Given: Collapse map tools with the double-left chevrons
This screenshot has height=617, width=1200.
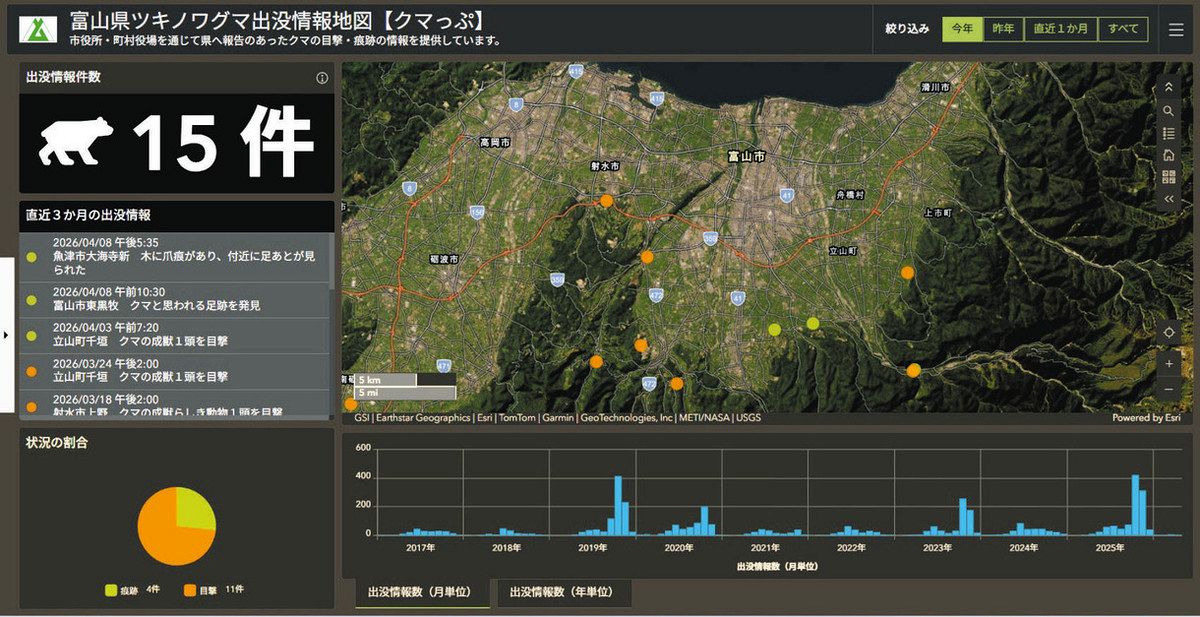Looking at the screenshot, I should (x=1168, y=199).
